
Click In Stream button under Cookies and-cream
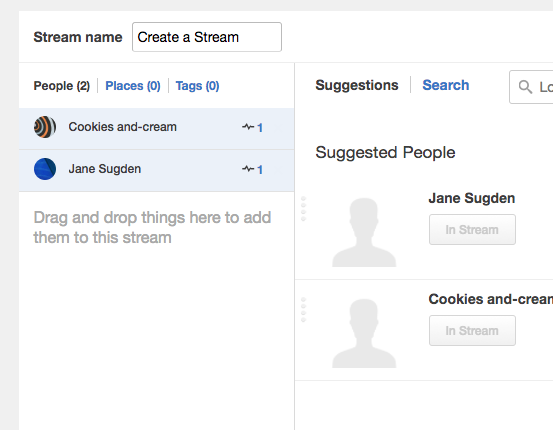(x=472, y=331)
